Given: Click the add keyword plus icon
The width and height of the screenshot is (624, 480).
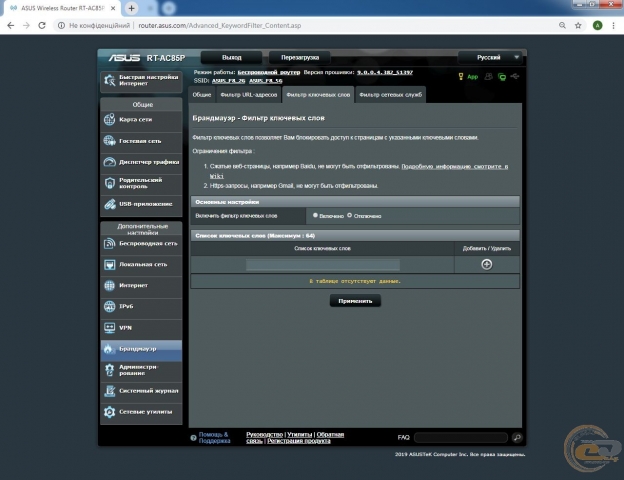Looking at the screenshot, I should click(486, 264).
